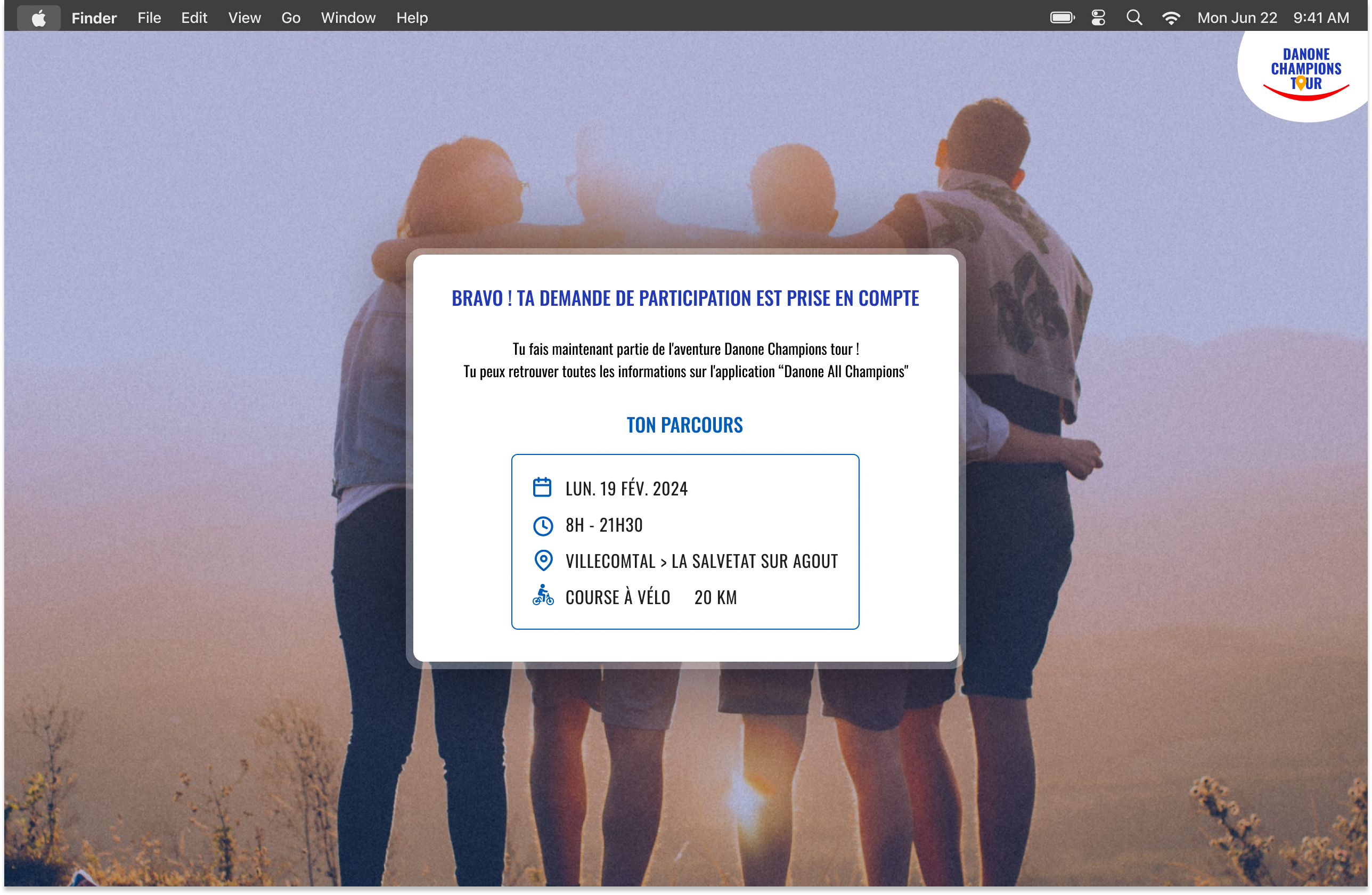Click the COURSE À VÉLO label
Image resolution: width=1372 pixels, height=895 pixels.
click(x=617, y=597)
